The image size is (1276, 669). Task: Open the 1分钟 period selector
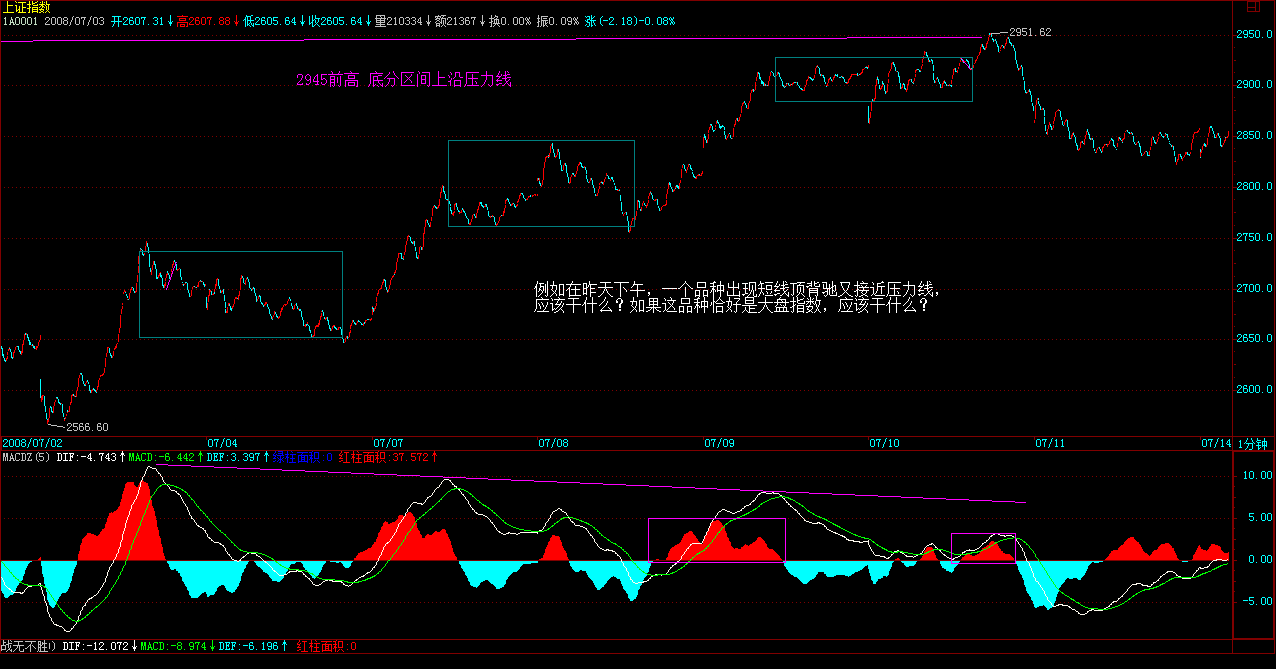point(1252,443)
